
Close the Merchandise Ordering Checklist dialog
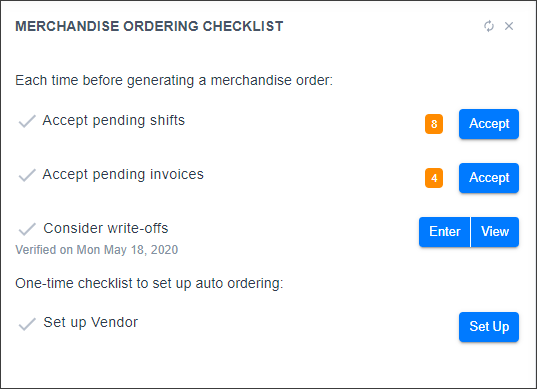point(509,26)
